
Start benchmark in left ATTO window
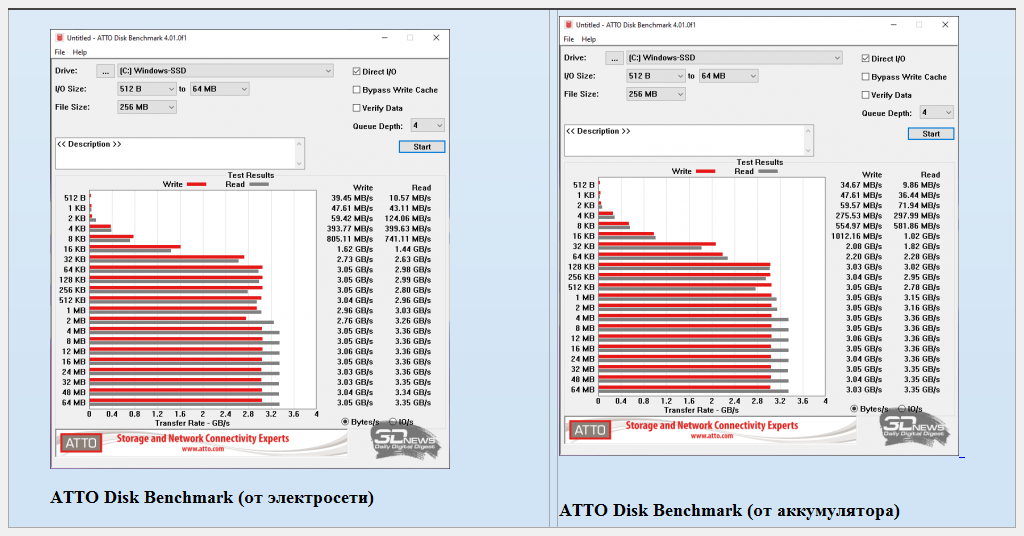pos(422,147)
